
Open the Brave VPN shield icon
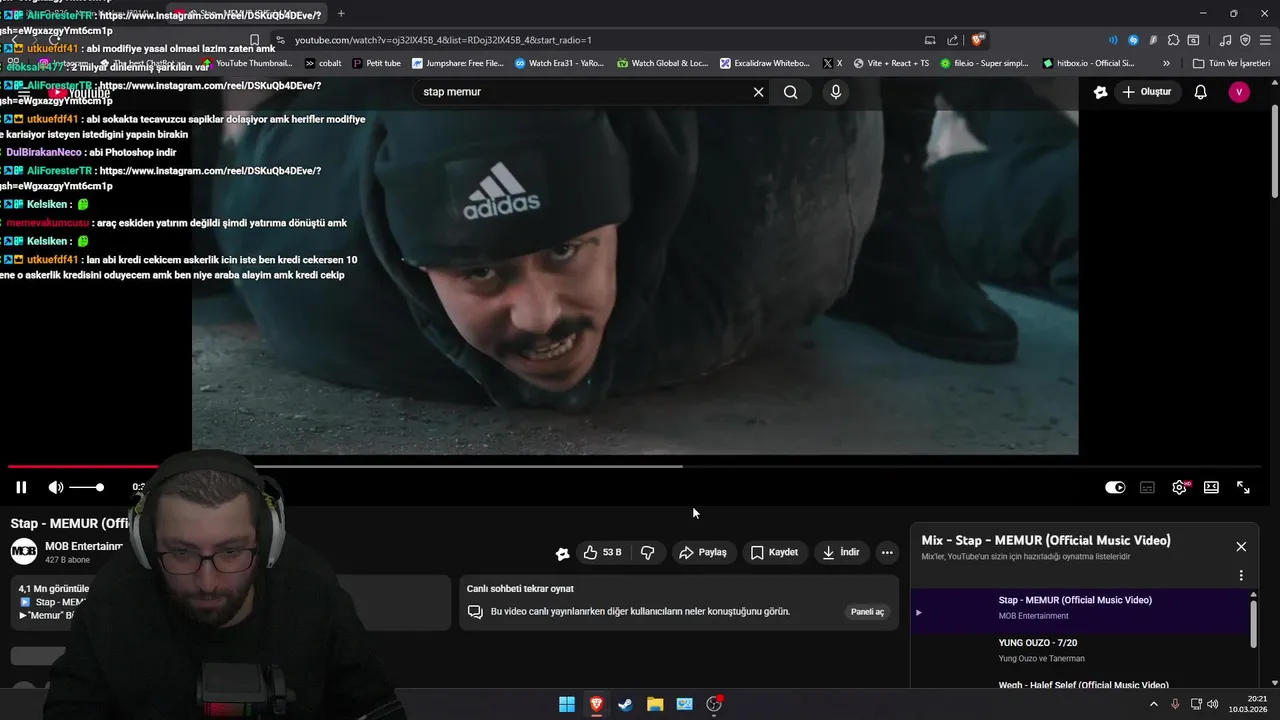point(1245,40)
